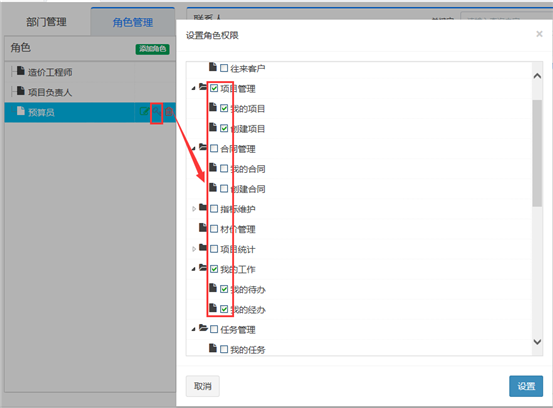This screenshot has height=408, width=553.
Task: Click the file icon beside 项目负责人
Action: [21, 91]
